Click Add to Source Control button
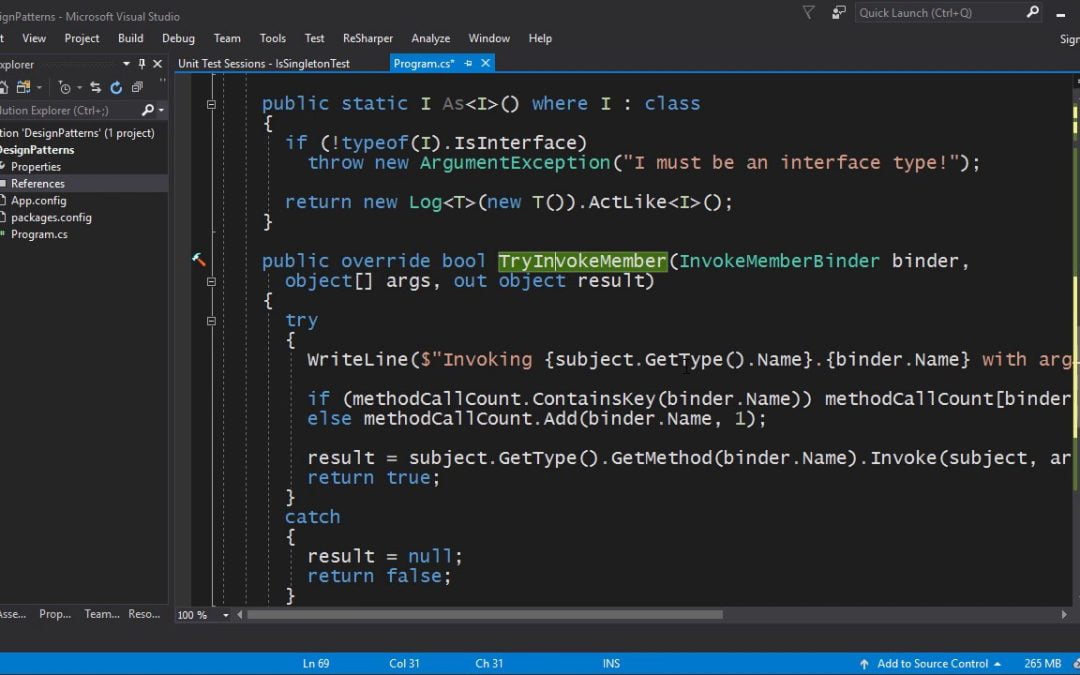 (930, 663)
